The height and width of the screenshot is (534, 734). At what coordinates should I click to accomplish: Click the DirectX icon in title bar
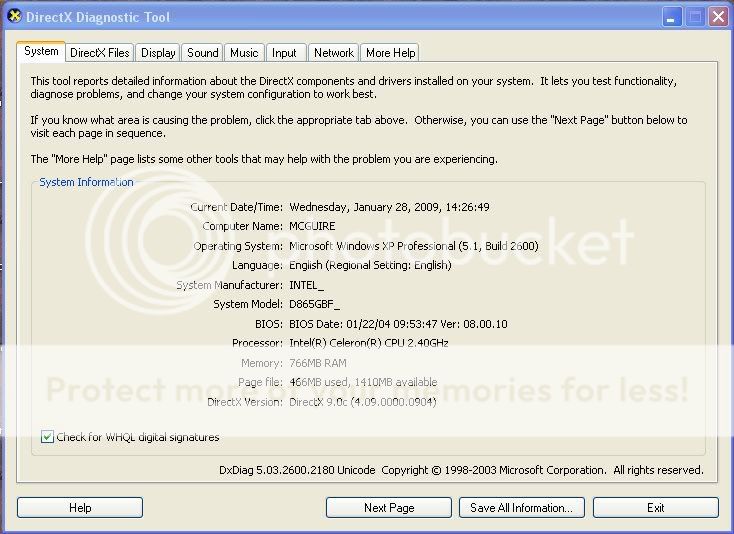(15, 16)
